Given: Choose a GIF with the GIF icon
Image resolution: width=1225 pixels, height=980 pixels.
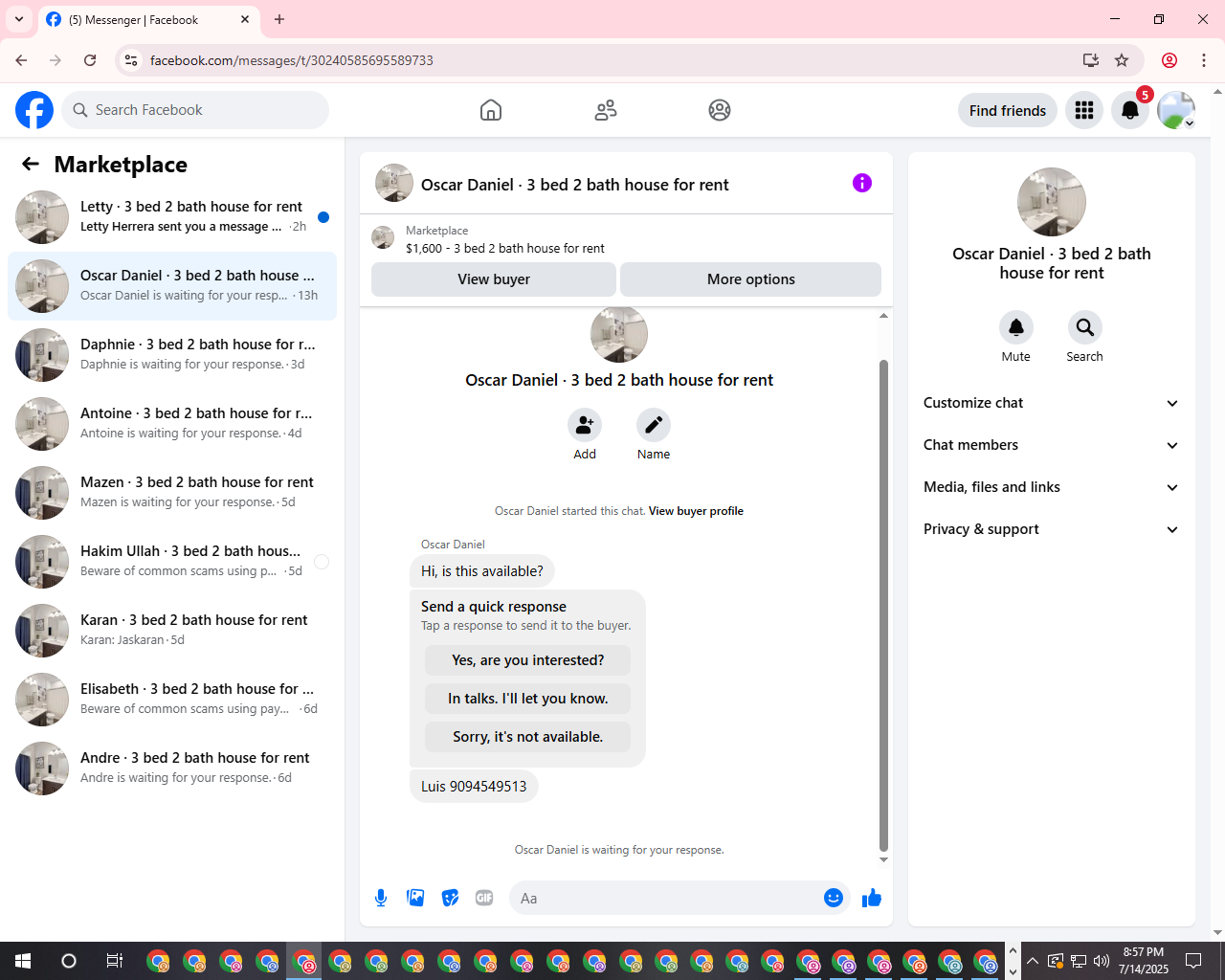Looking at the screenshot, I should [x=484, y=898].
